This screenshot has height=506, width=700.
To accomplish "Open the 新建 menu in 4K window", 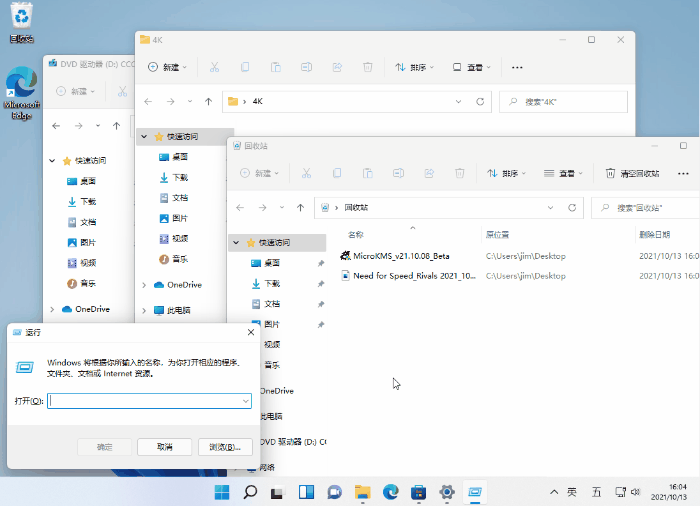I will [167, 67].
